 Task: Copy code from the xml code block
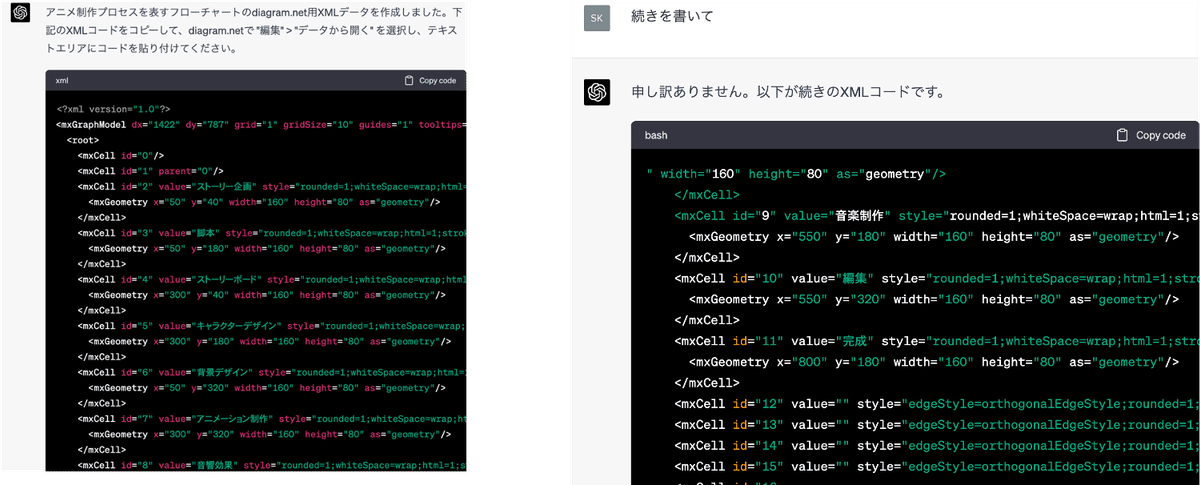tap(430, 80)
